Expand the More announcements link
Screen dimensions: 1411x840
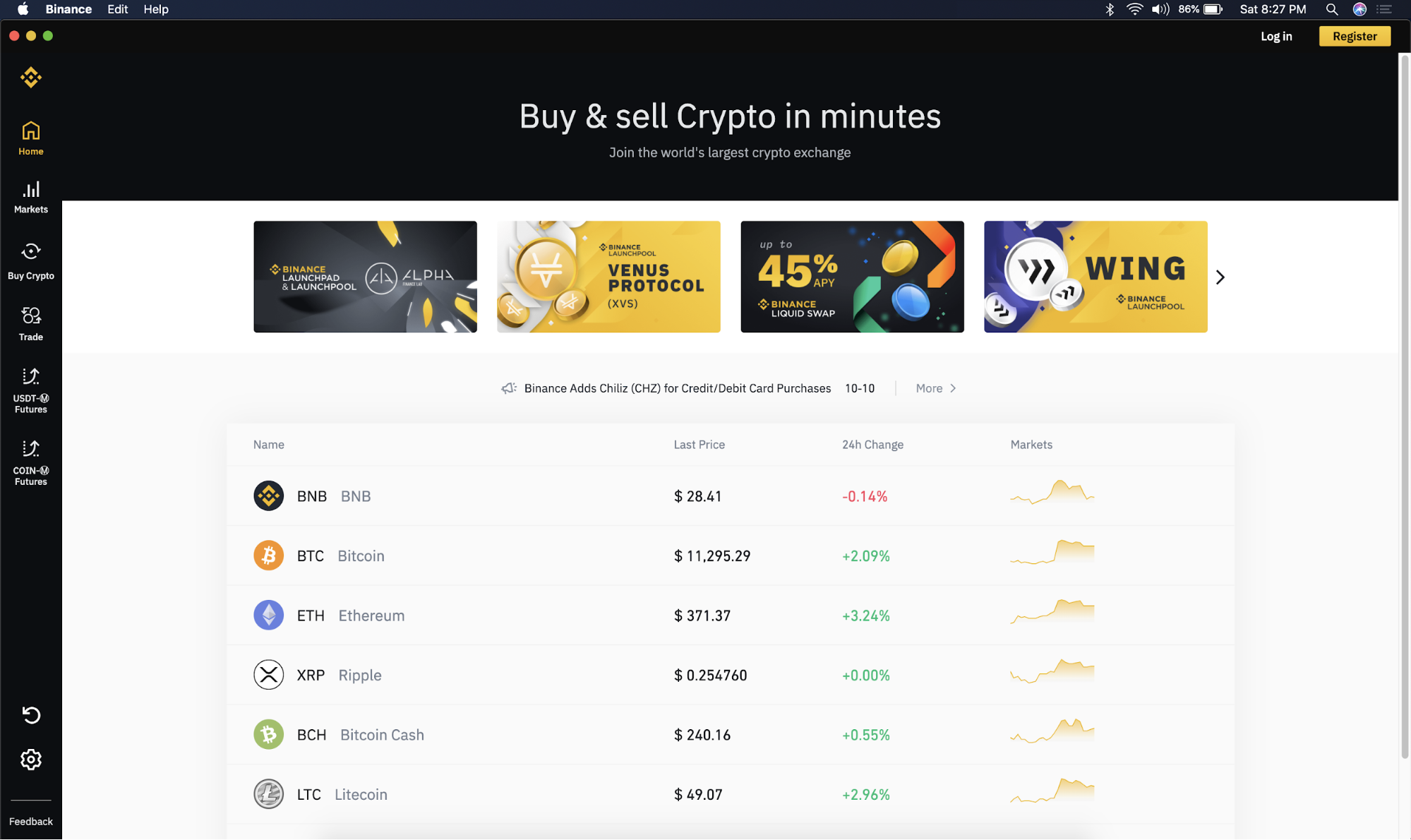[x=934, y=388]
